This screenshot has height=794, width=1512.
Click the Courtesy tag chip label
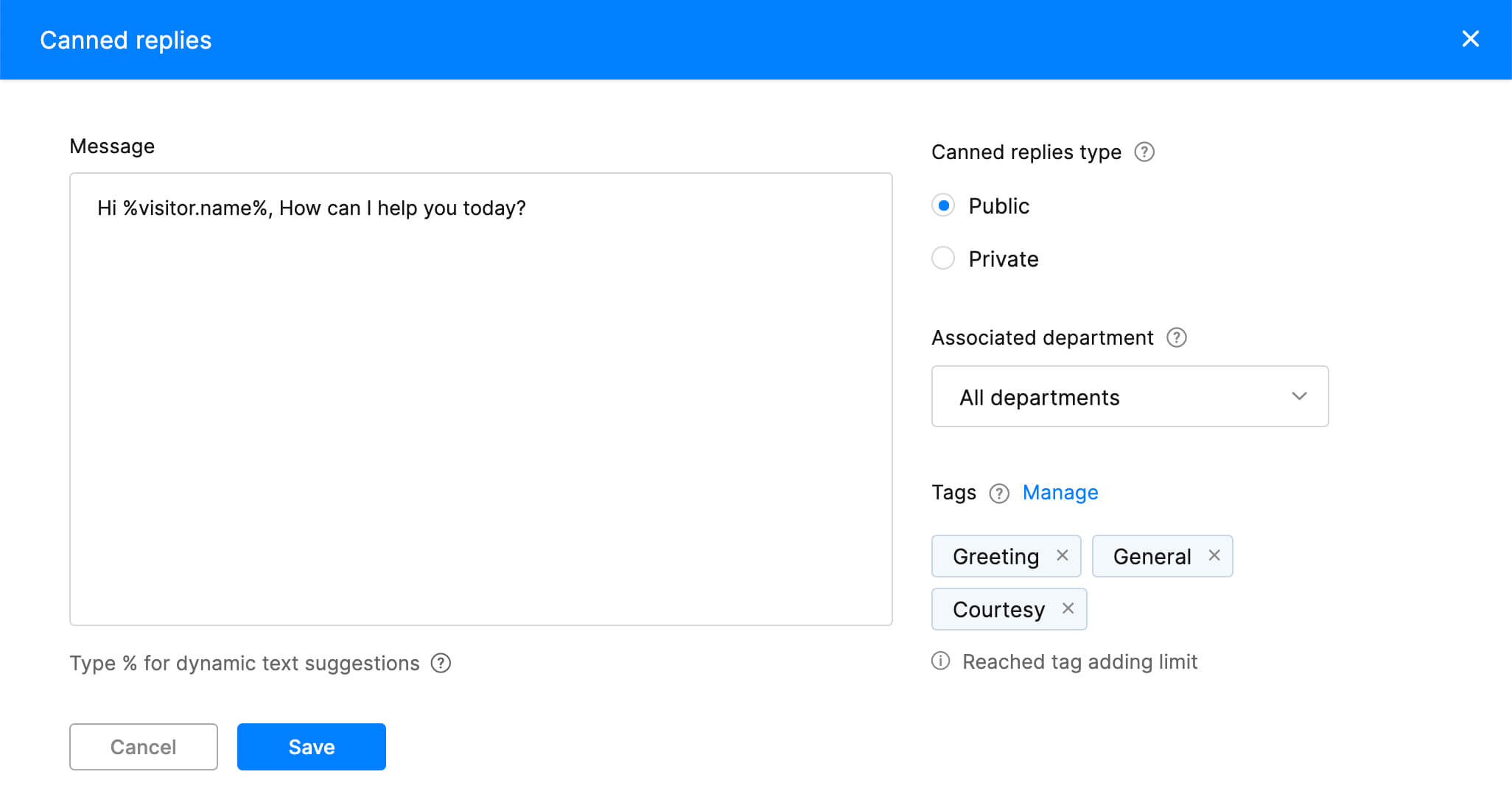click(998, 610)
